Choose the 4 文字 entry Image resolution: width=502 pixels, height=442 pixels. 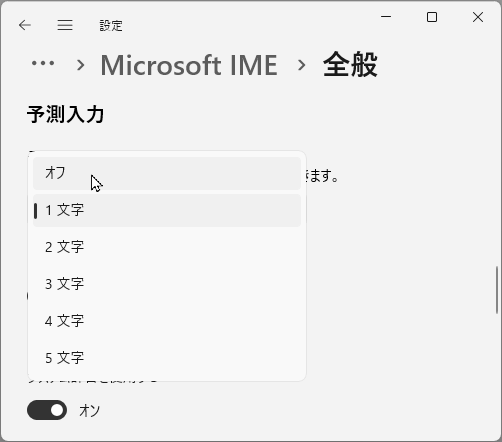coord(167,321)
